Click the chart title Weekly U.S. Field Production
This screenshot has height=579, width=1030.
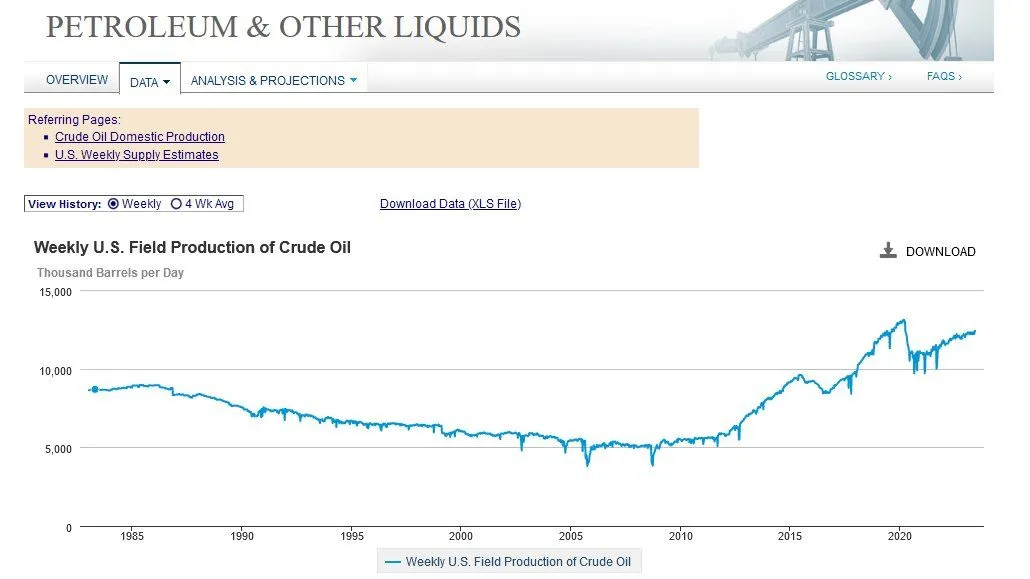[x=192, y=247]
